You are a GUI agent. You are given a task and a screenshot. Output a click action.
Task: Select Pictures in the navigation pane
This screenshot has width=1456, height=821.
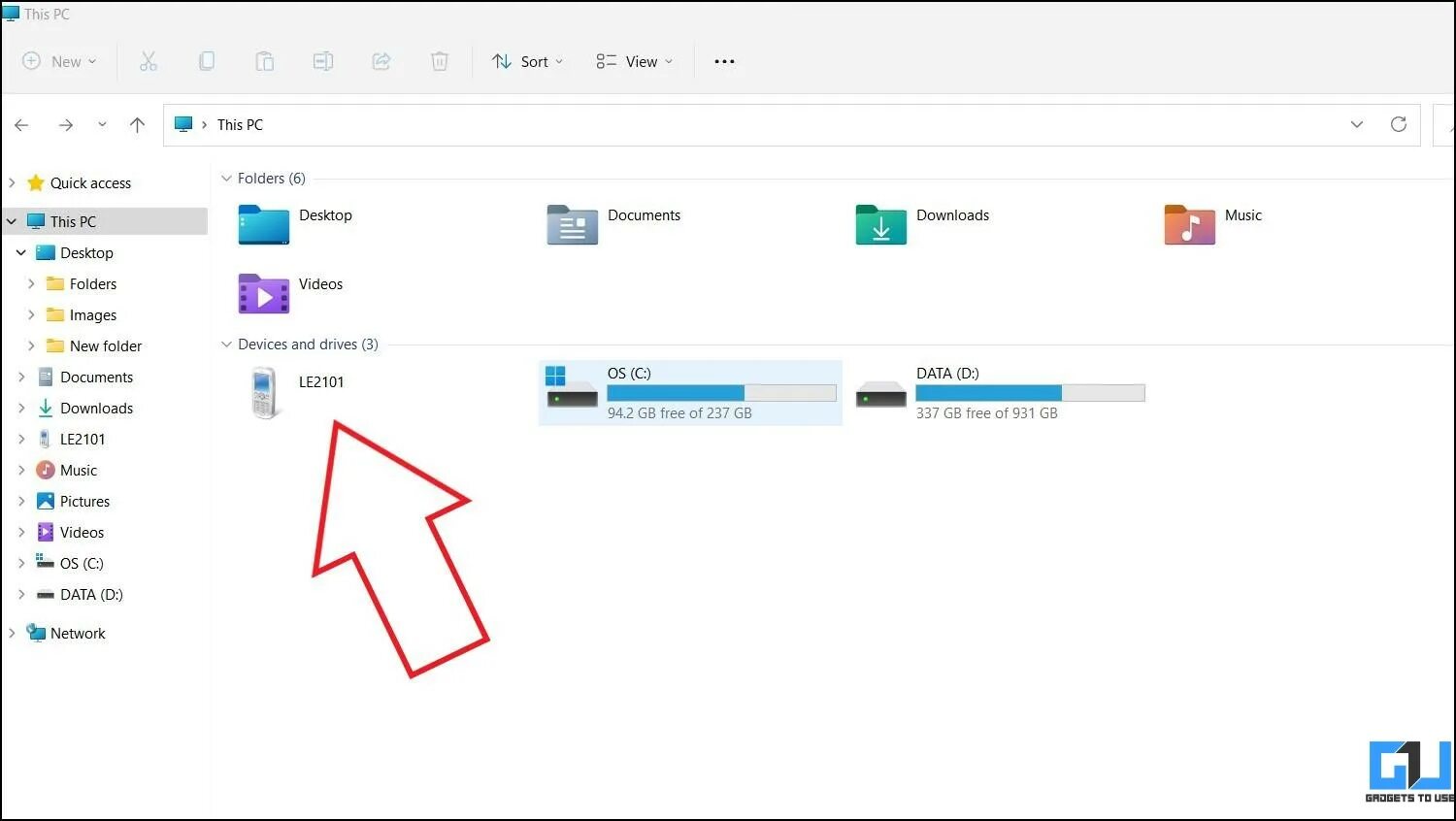coord(84,501)
